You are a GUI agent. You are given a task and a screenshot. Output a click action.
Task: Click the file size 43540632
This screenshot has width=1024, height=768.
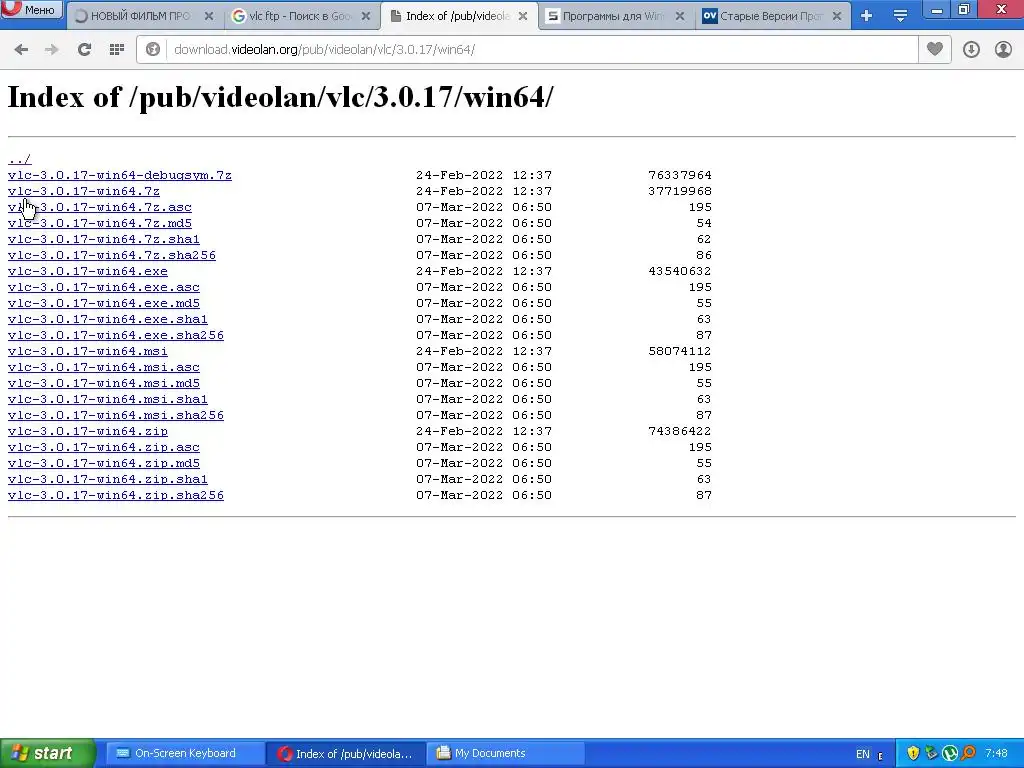pos(680,271)
